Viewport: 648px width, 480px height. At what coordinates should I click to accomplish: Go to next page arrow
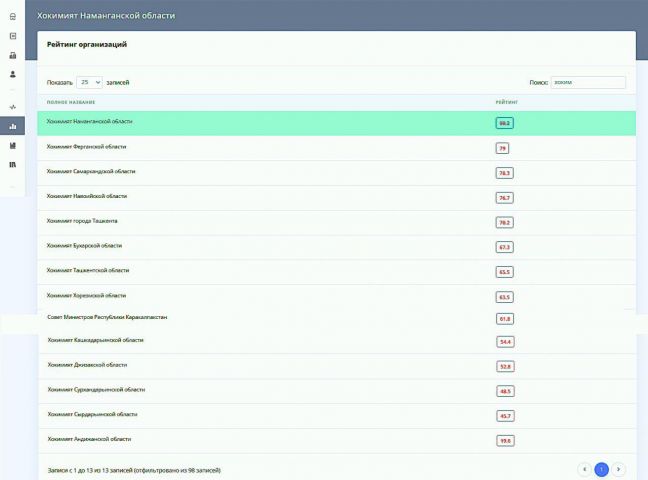pos(619,468)
